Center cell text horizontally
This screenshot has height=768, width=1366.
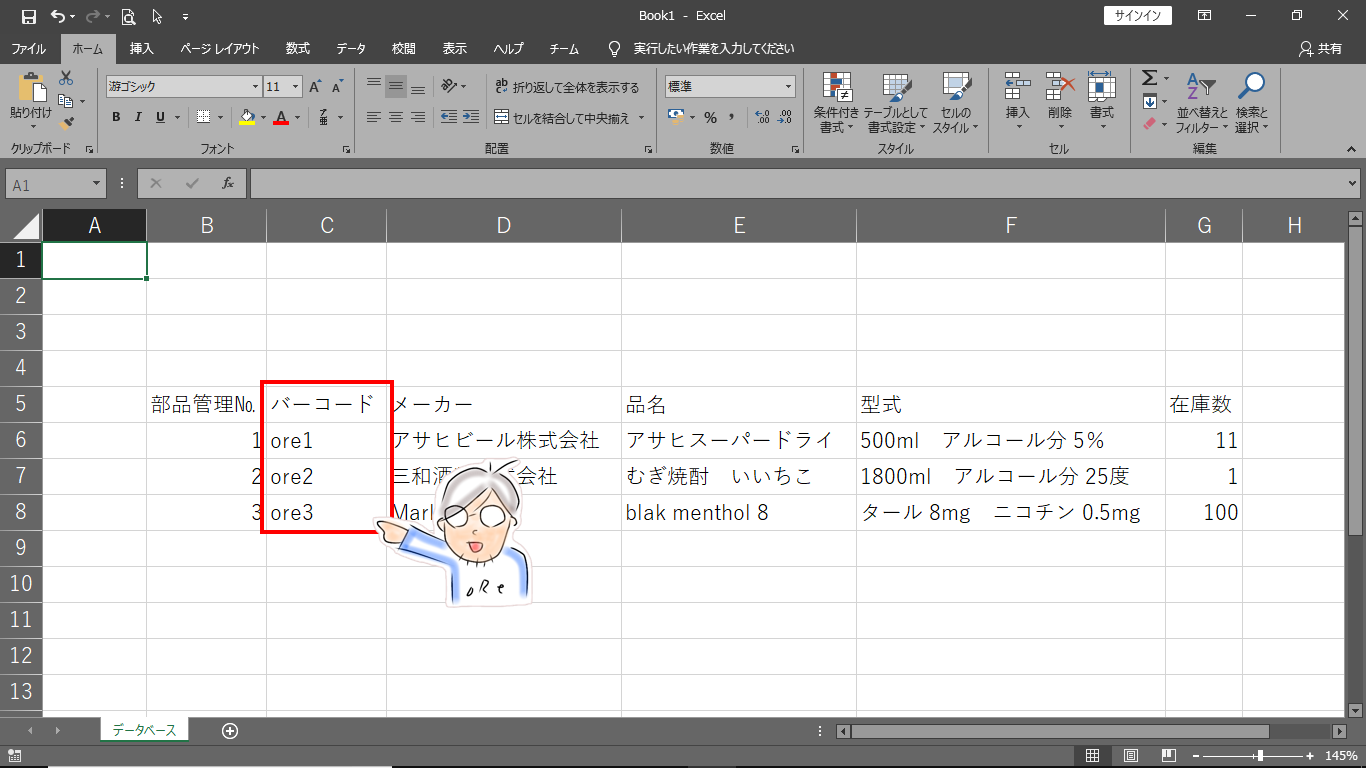tap(396, 117)
